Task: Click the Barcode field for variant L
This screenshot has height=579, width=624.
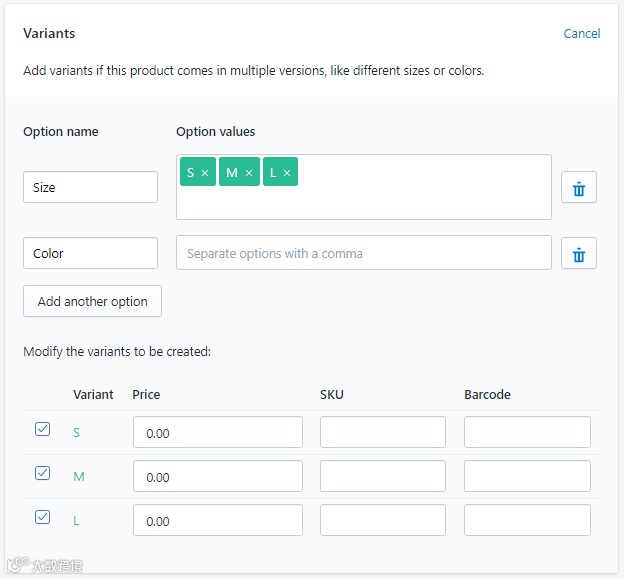Action: tap(527, 520)
